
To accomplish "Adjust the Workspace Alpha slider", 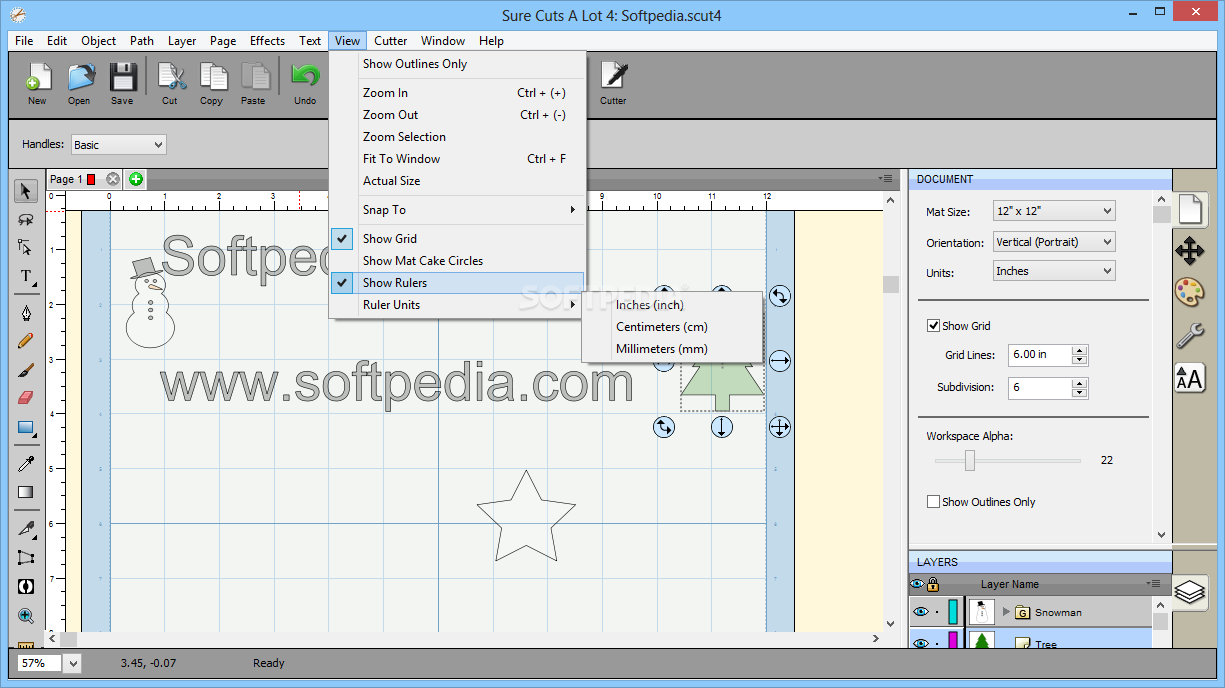I will (x=969, y=460).
